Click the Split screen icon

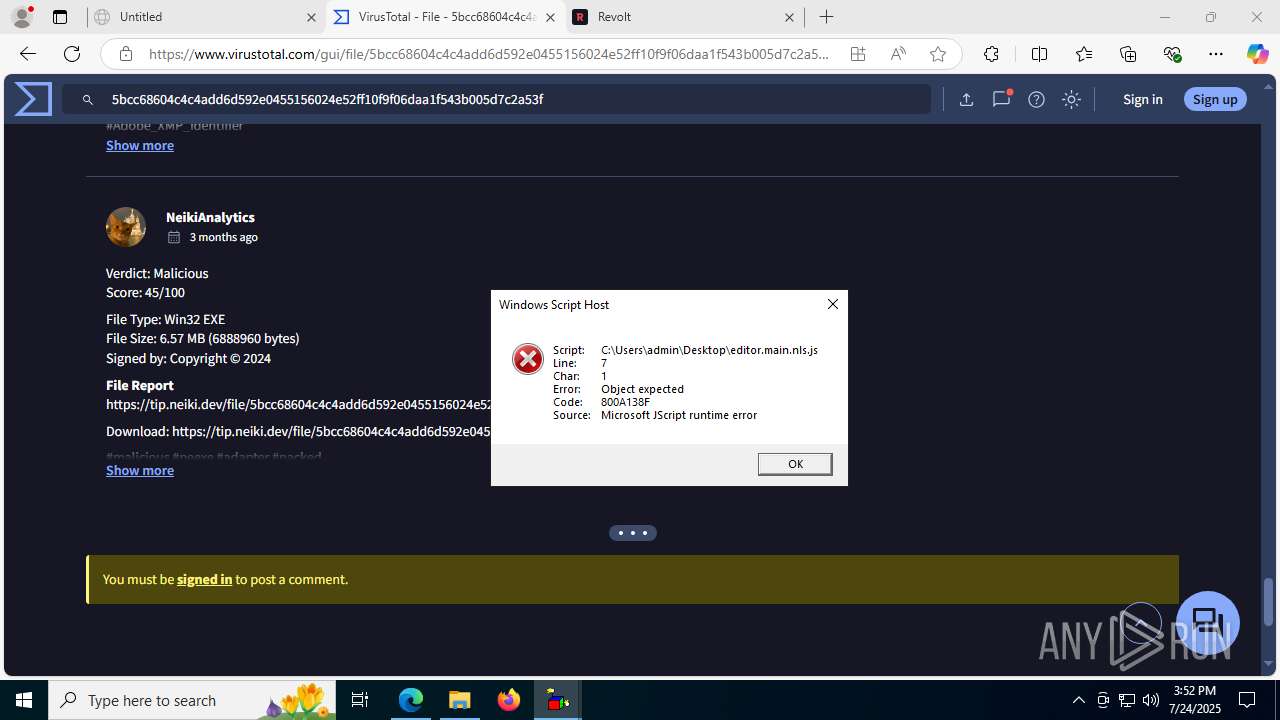[1039, 54]
